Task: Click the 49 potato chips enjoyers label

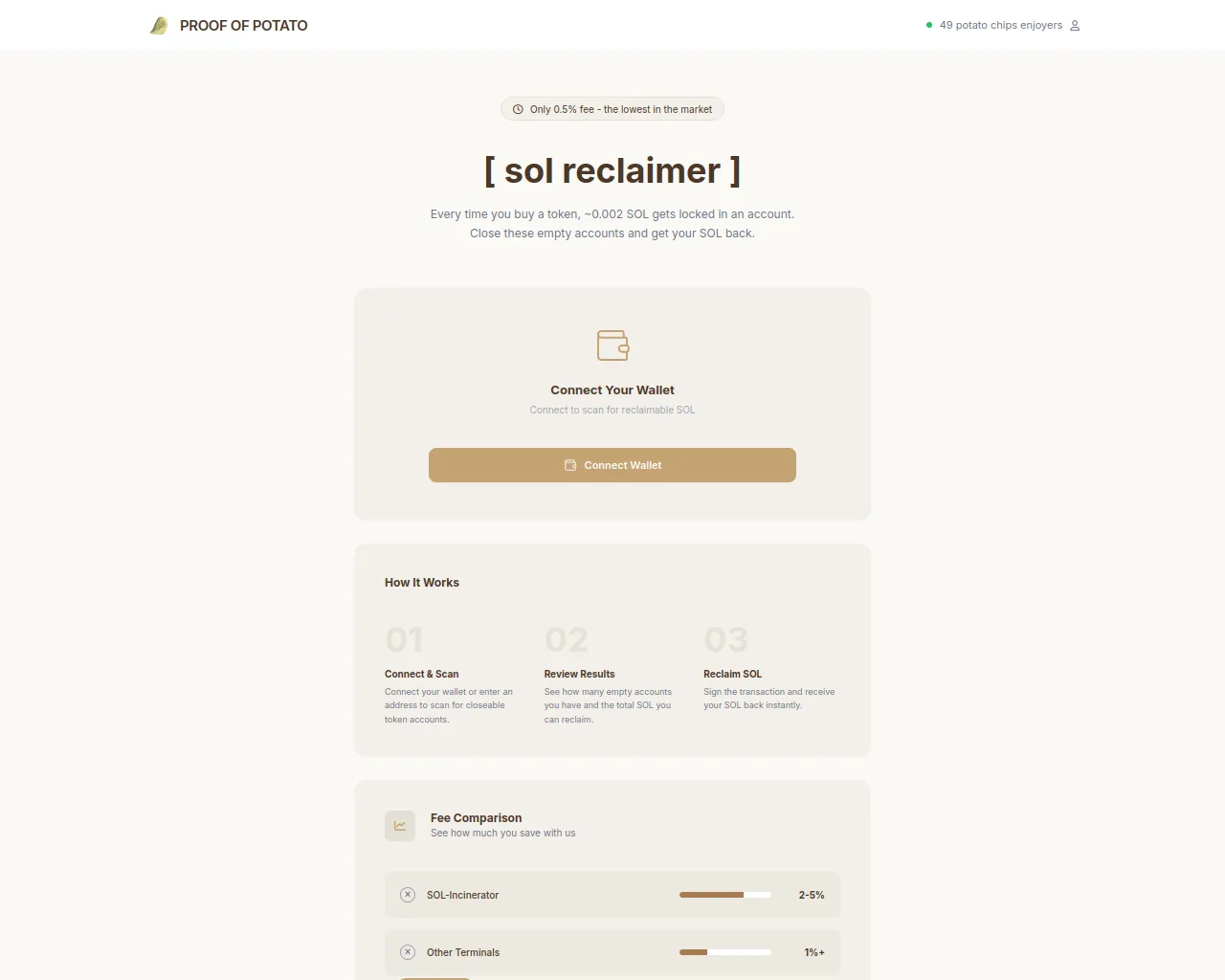Action: click(1001, 25)
